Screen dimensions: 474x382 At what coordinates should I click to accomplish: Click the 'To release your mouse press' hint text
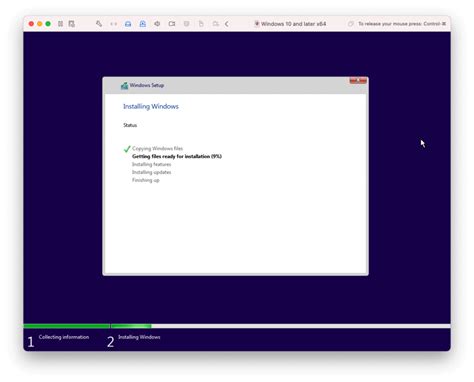[402, 24]
